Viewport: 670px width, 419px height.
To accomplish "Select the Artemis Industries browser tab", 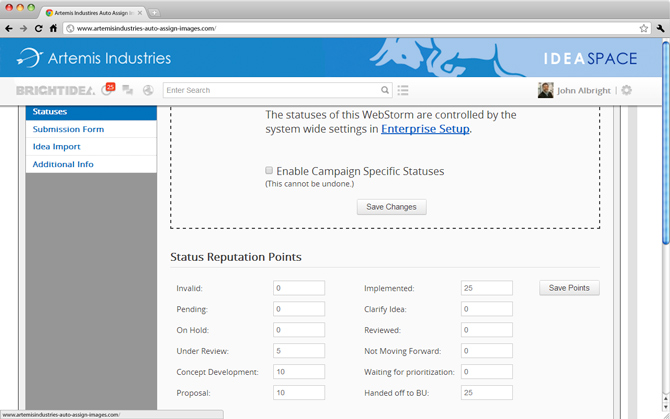I will pos(94,13).
